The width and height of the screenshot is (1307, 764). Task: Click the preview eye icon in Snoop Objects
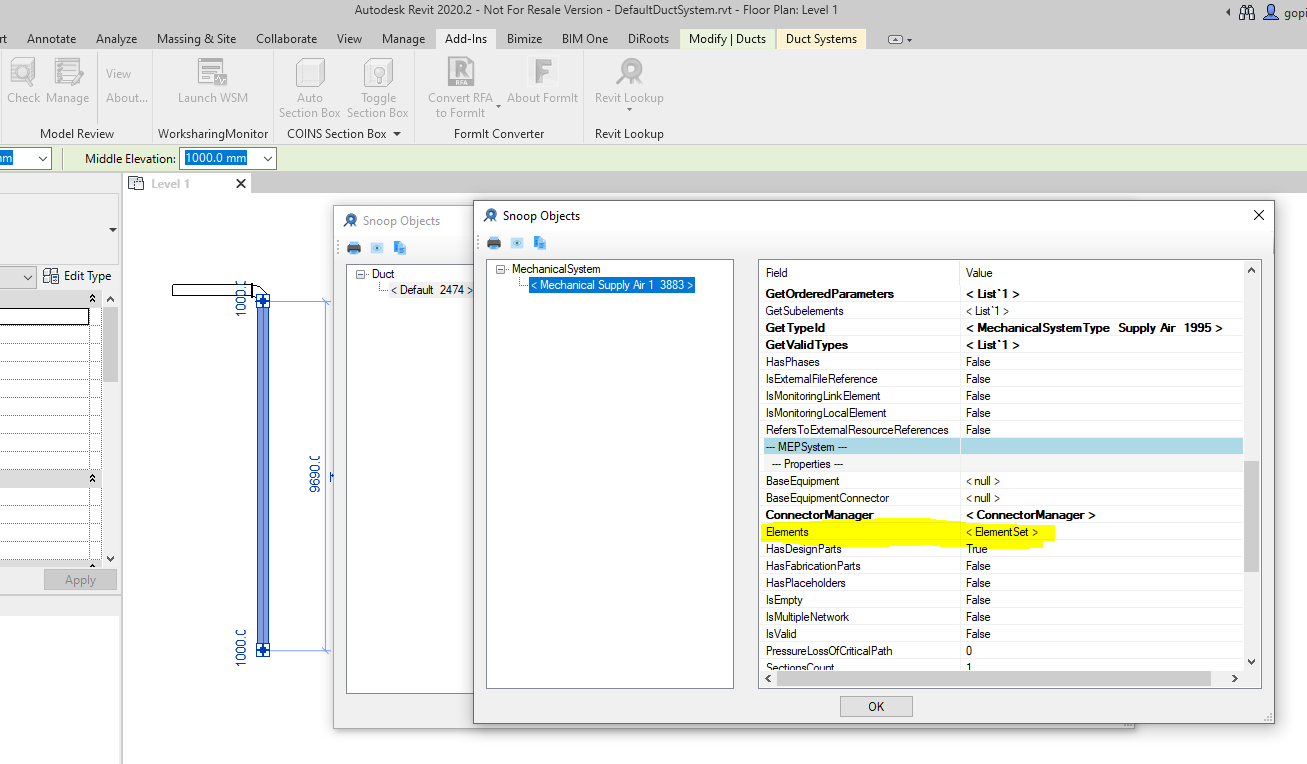[516, 242]
